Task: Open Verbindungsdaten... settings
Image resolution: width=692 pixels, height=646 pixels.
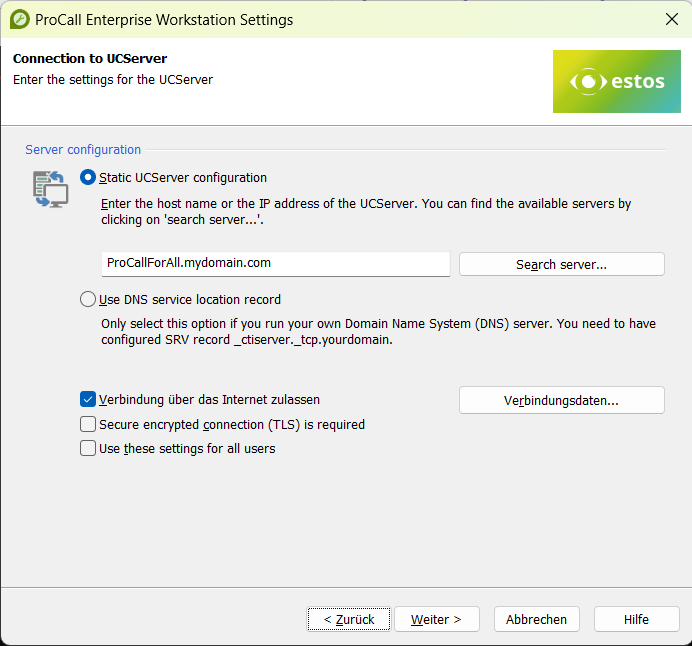Action: [x=561, y=400]
